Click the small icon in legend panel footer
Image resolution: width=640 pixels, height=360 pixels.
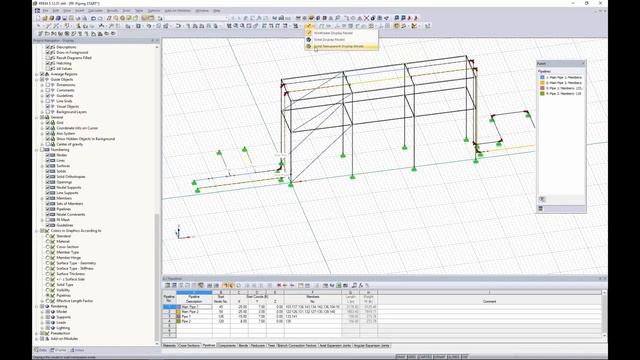(540, 209)
